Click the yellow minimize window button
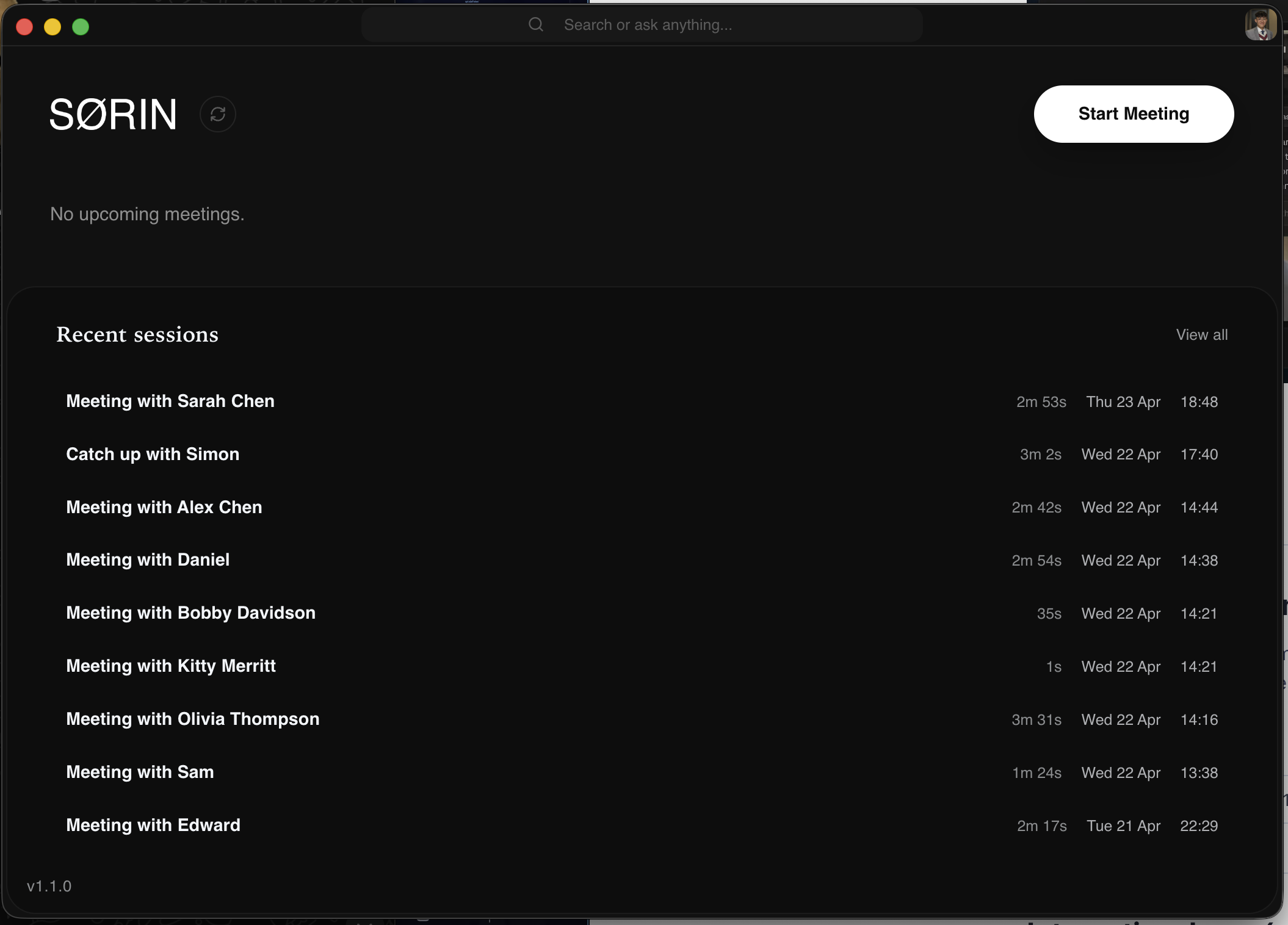The image size is (1288, 925). (52, 27)
